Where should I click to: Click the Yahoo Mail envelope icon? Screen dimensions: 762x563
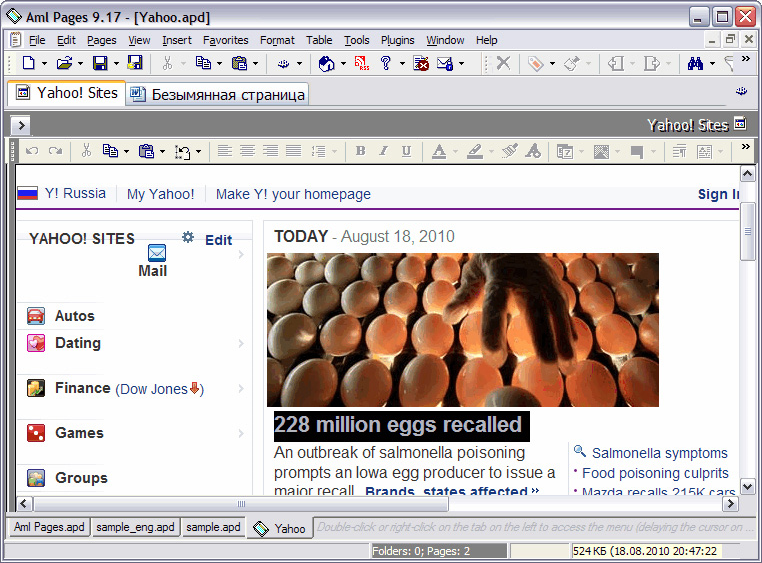[x=156, y=252]
